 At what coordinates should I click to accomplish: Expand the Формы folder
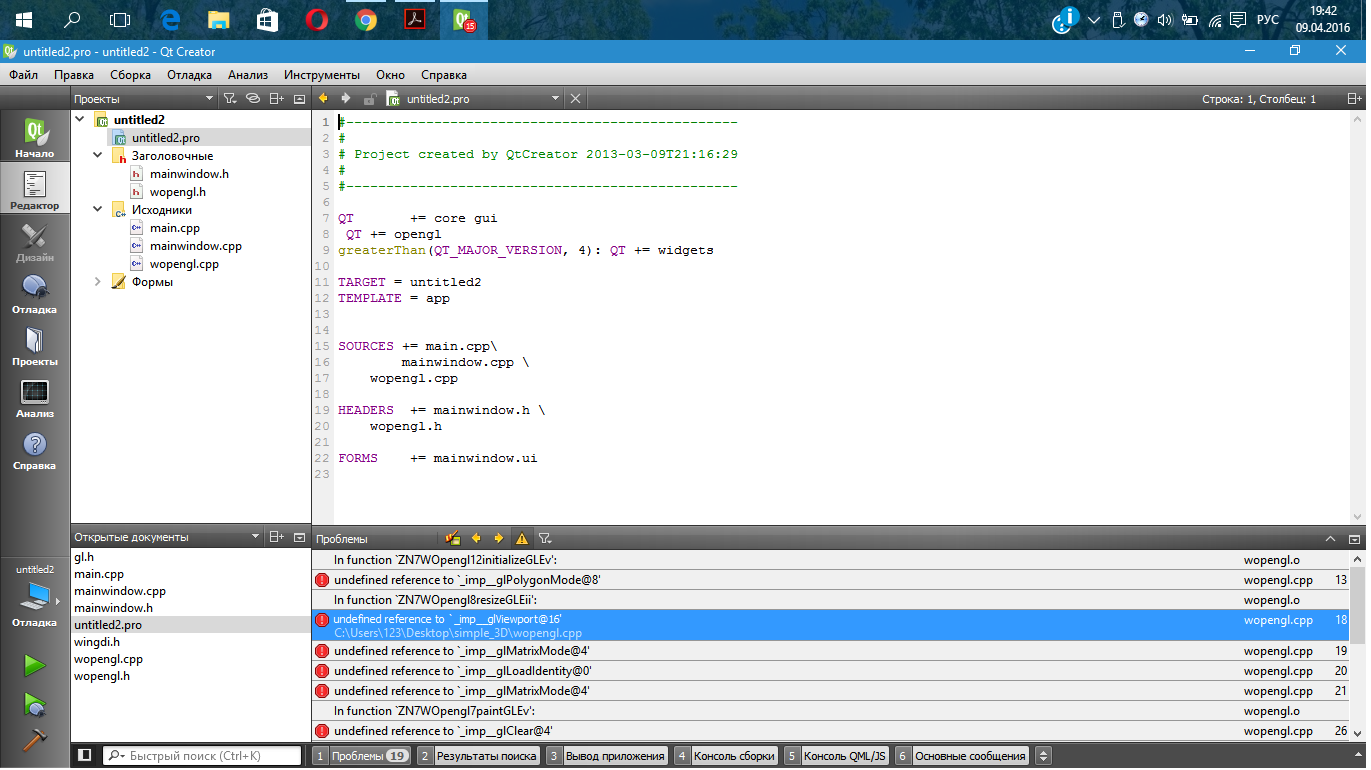point(98,281)
